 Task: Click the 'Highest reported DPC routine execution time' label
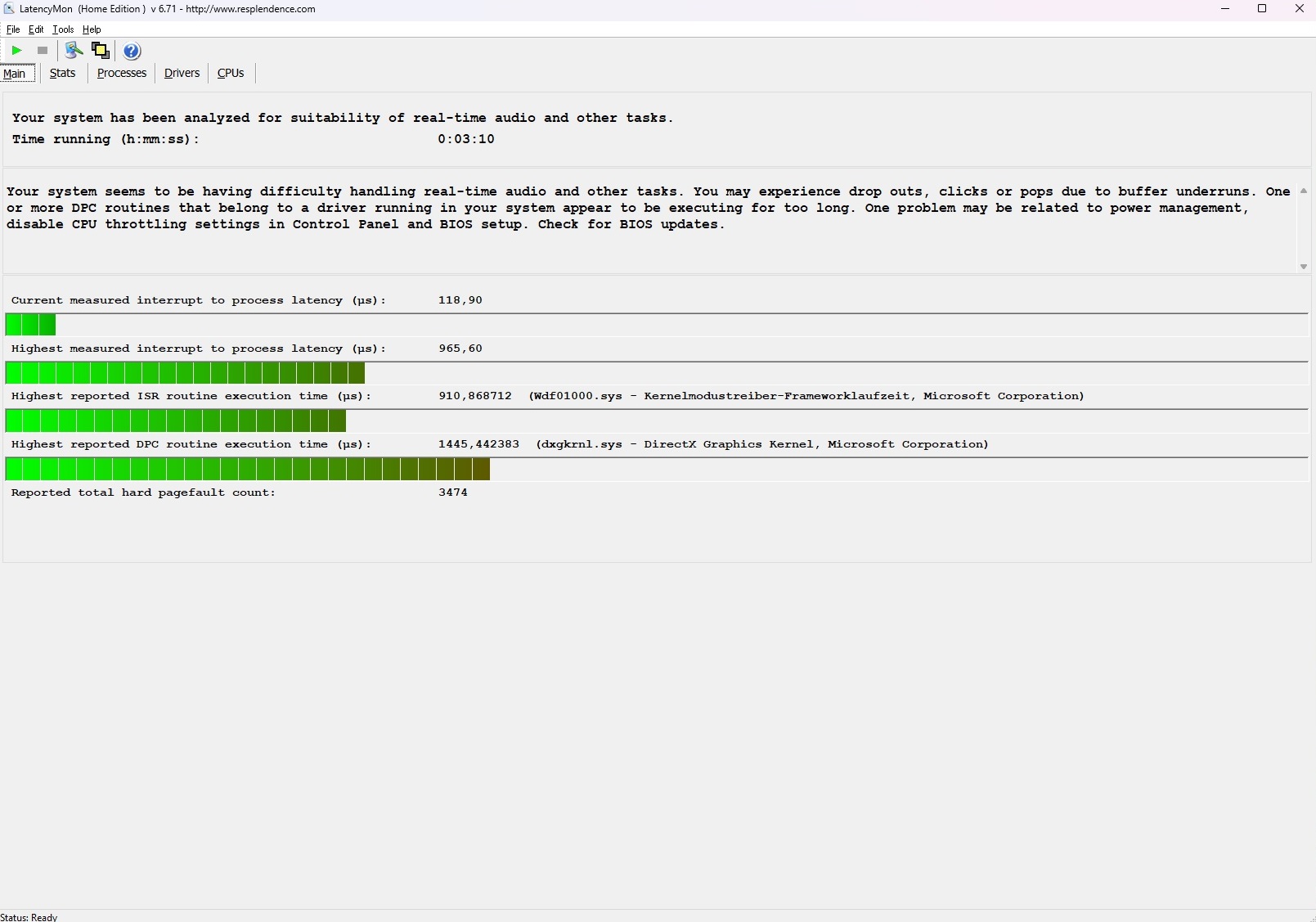tap(191, 444)
